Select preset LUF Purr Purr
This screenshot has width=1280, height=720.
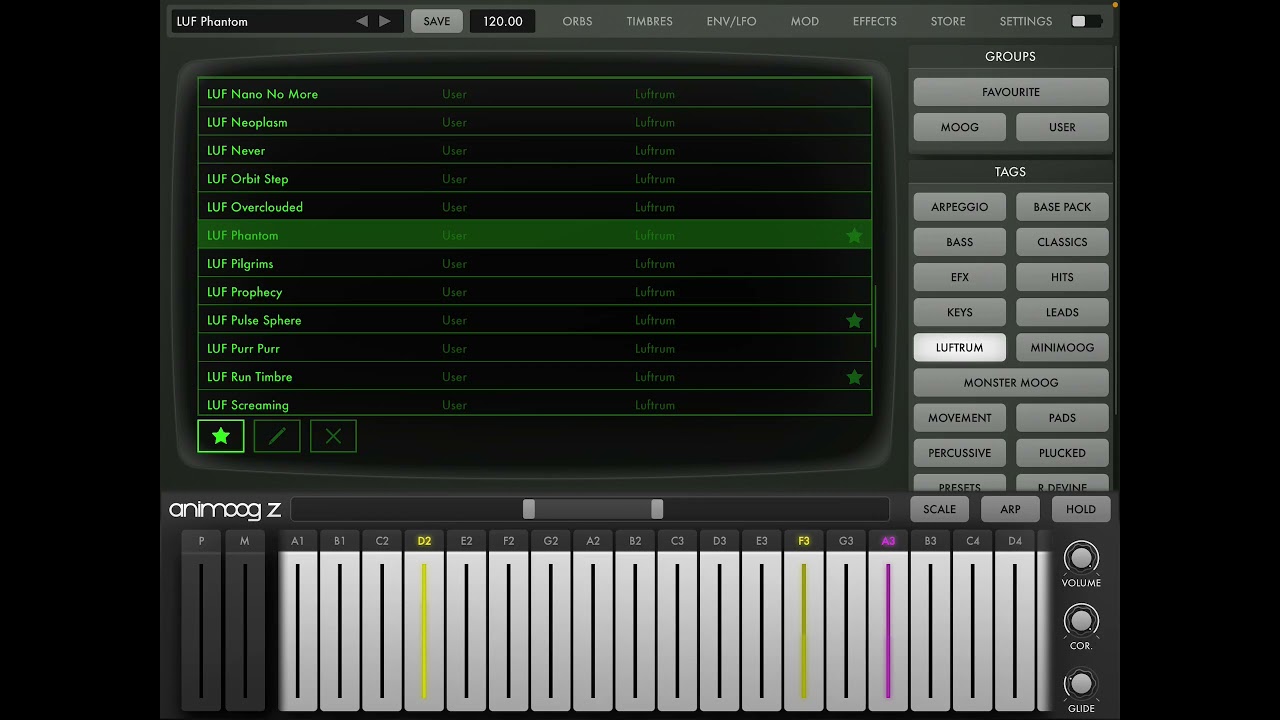pos(535,349)
